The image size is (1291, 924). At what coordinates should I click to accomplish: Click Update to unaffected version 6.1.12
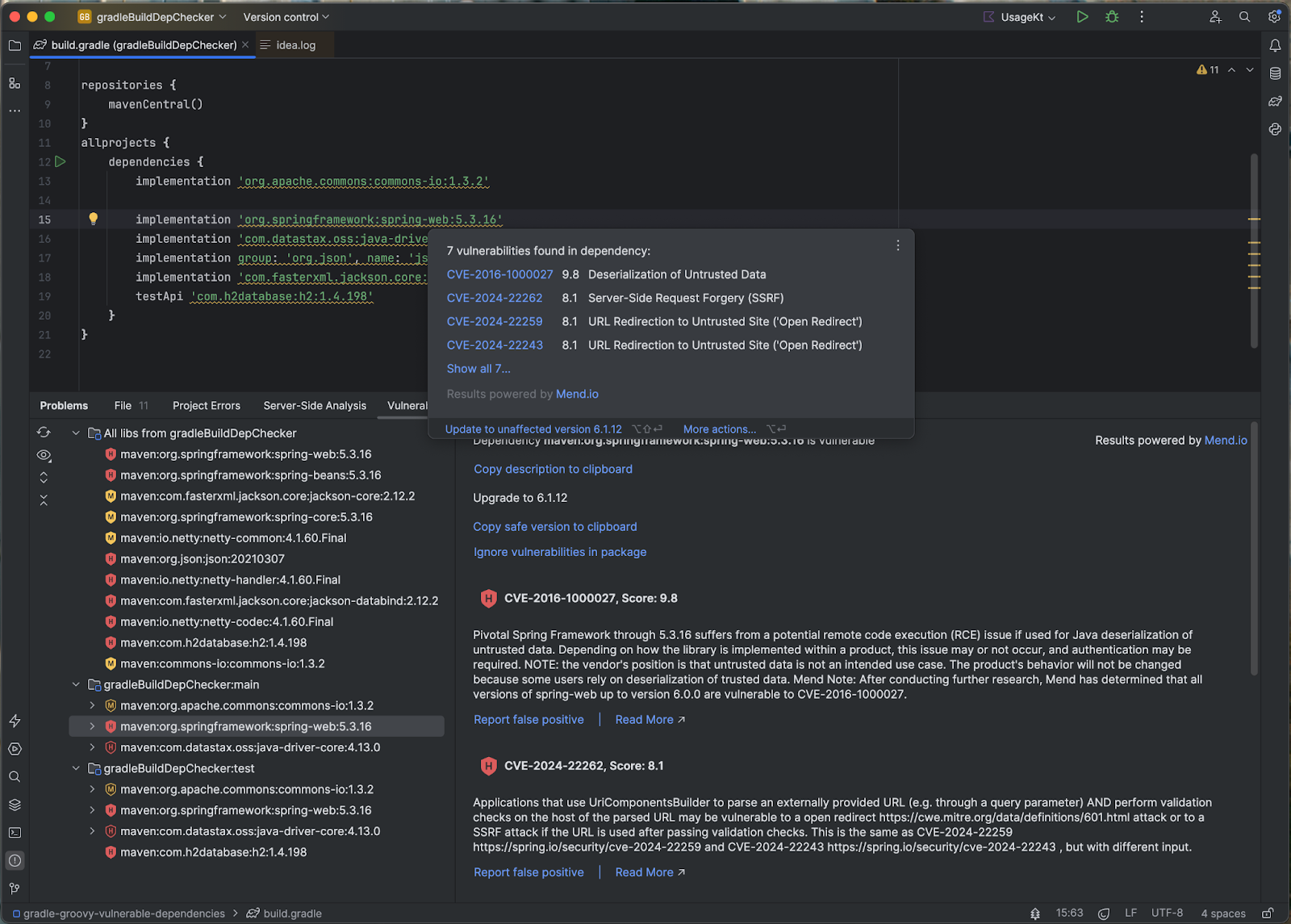(533, 429)
